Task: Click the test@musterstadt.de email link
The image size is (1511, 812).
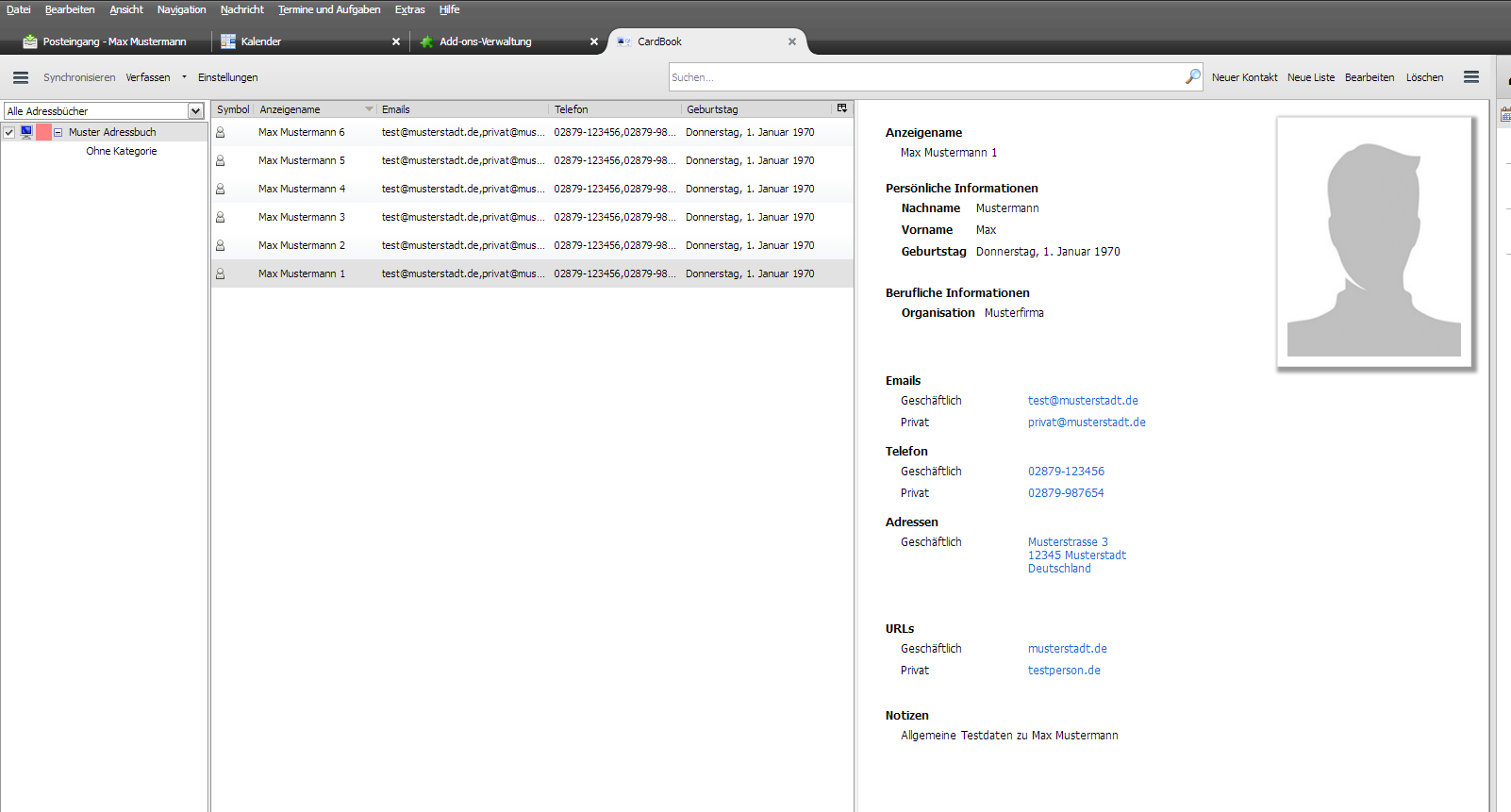Action: pos(1083,401)
